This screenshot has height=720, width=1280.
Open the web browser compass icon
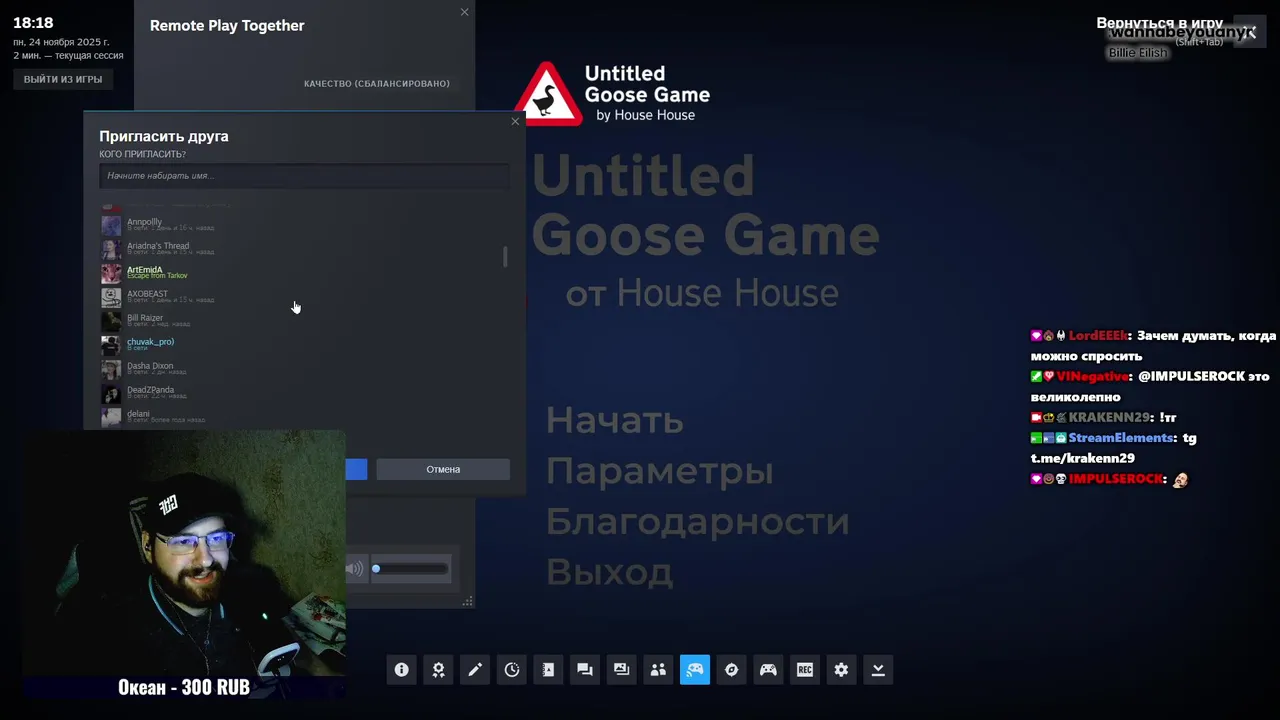731,670
